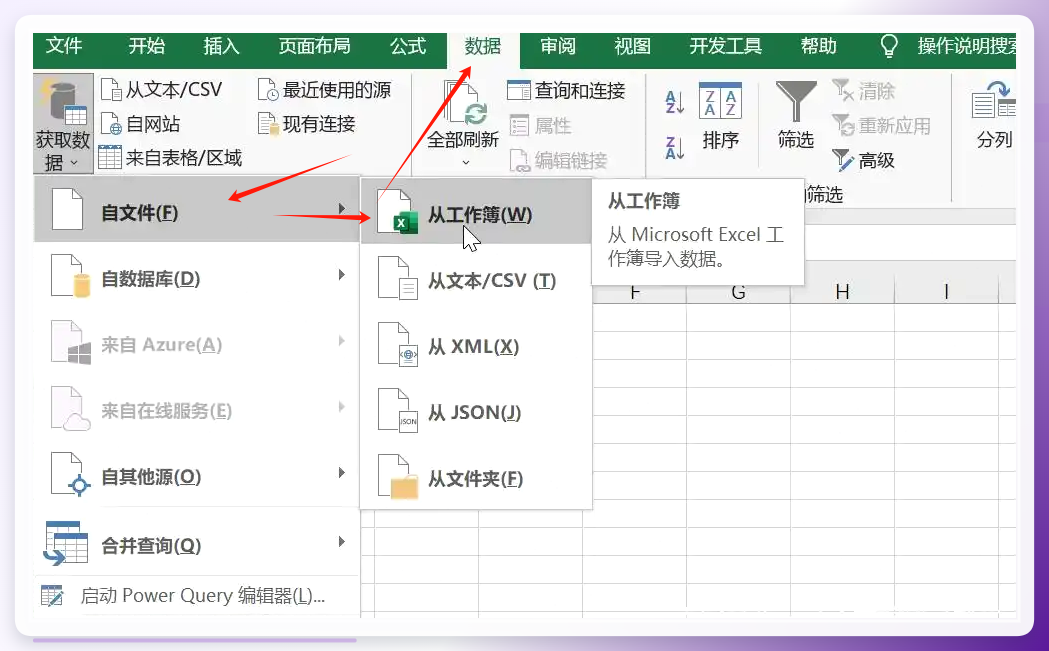Switch to the 视图 tab
Screen dimensions: 1049x651
point(633,45)
